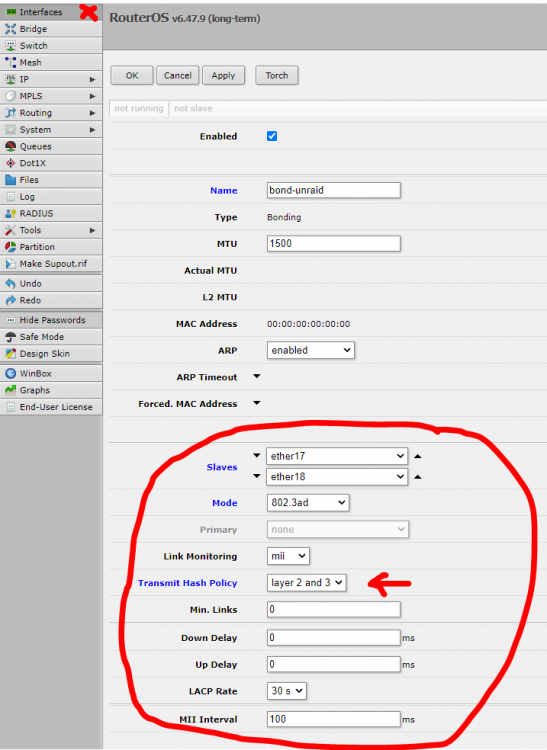
Task: Open Queues via its icon
Action: click(x=11, y=146)
